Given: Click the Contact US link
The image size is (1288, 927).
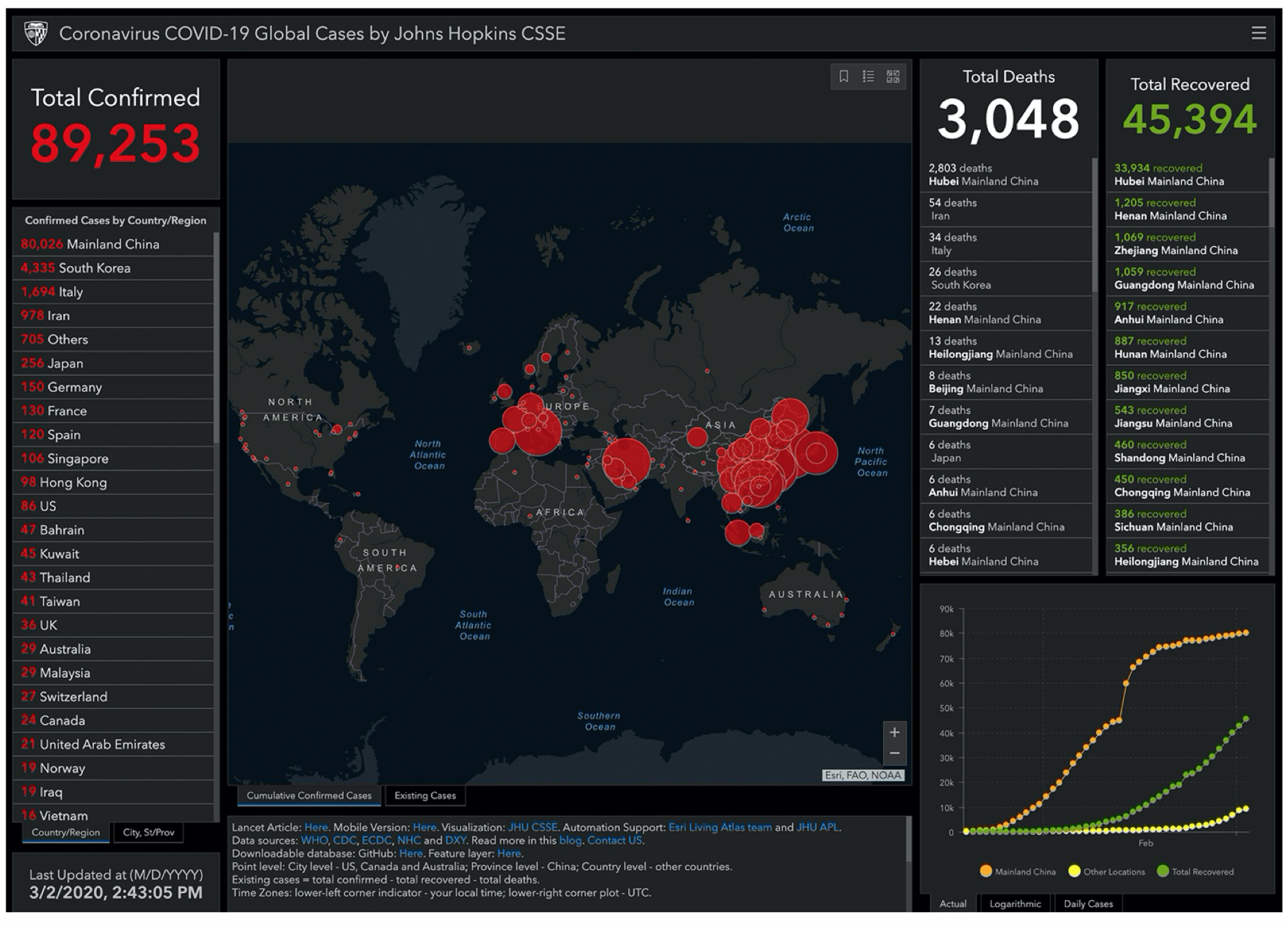Looking at the screenshot, I should pyautogui.click(x=615, y=841).
